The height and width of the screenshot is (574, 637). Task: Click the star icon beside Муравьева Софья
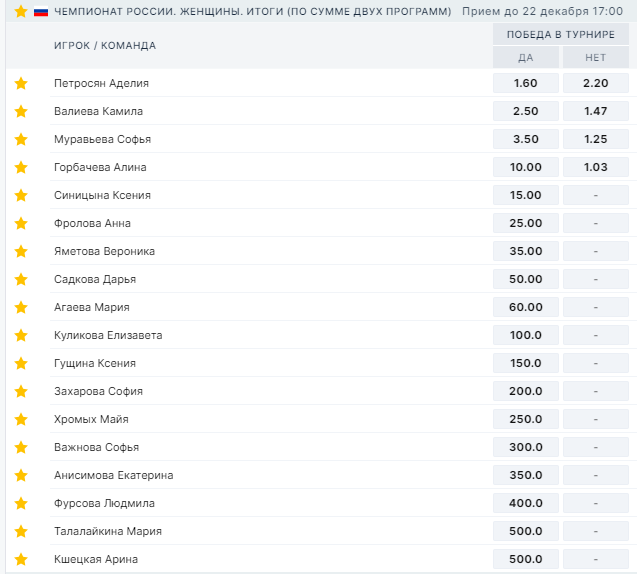(21, 139)
